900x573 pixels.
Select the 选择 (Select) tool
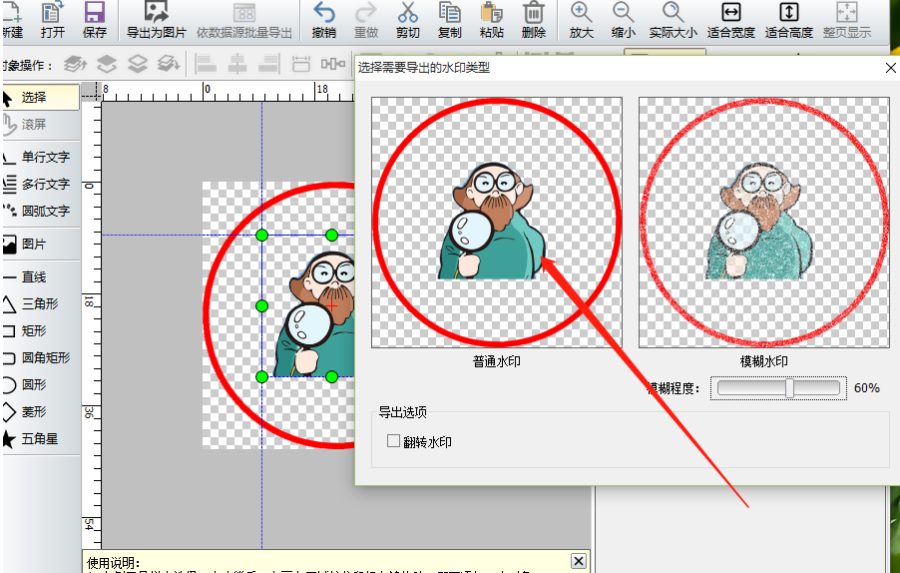pyautogui.click(x=40, y=98)
